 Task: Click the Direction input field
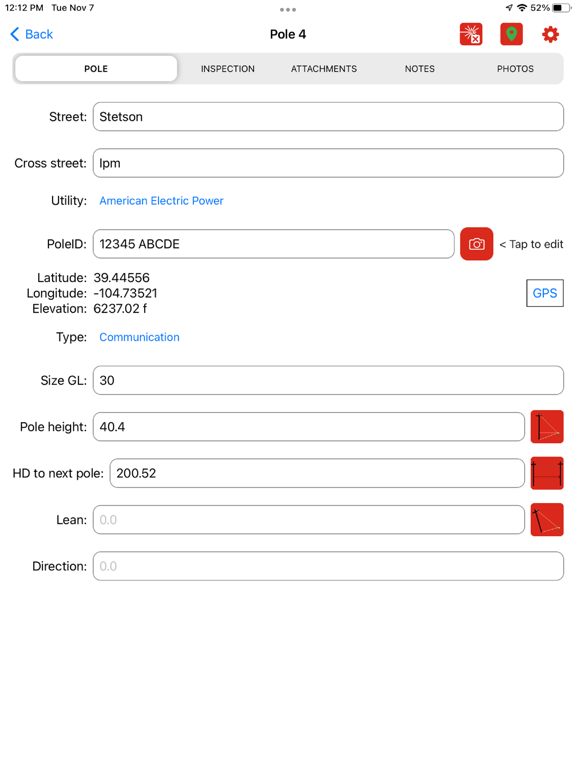328,566
